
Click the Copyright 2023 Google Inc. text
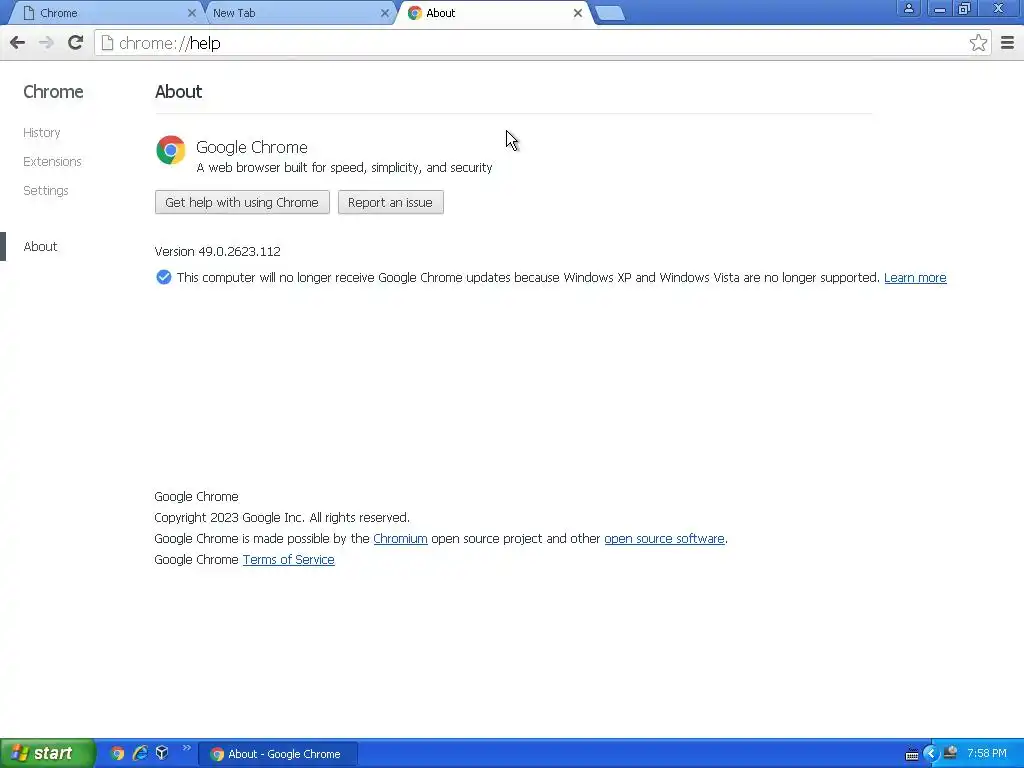click(282, 518)
